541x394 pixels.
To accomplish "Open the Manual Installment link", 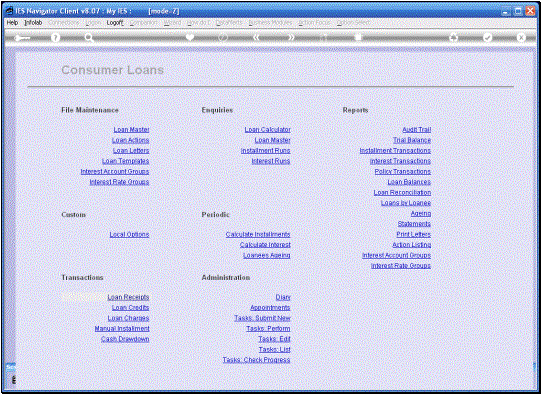I will coord(122,328).
